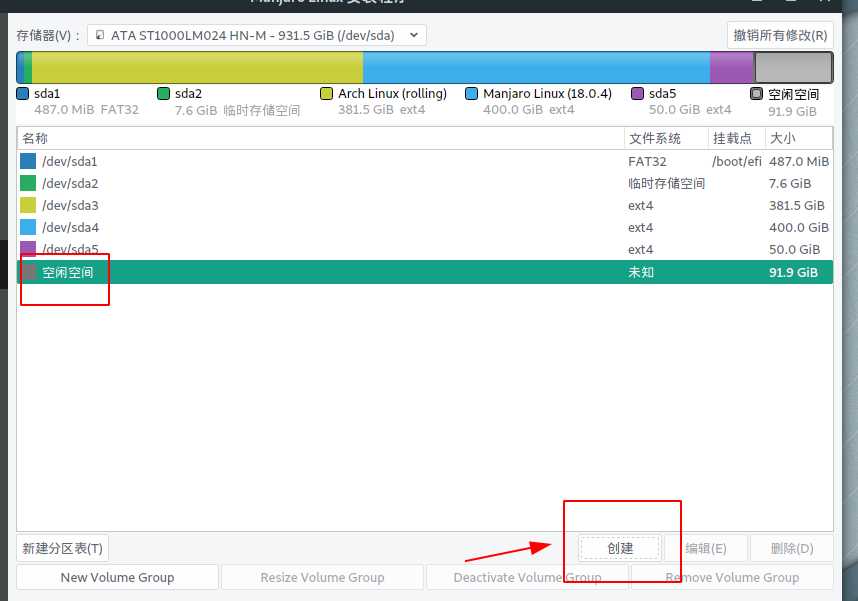This screenshot has width=858, height=601.
Task: Click the Arch Linux (rolling) legend swatch
Action: (326, 94)
